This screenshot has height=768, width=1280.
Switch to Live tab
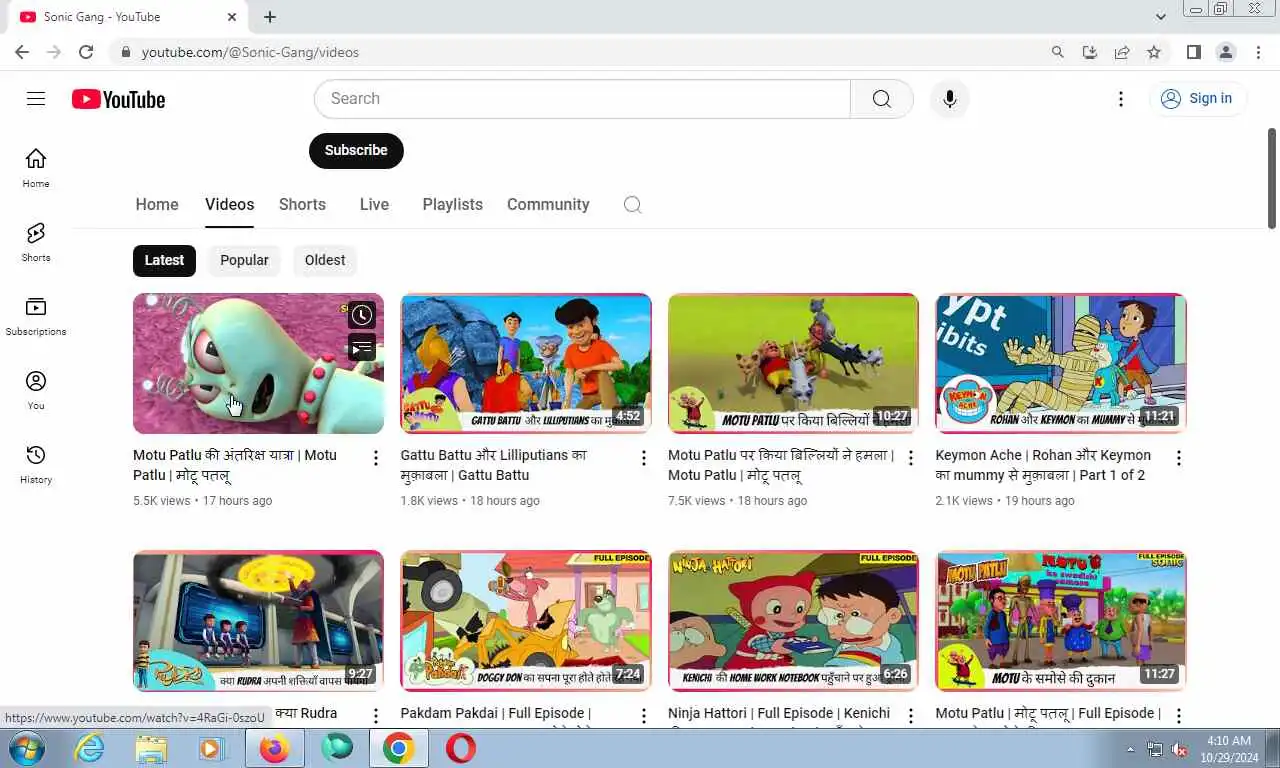click(374, 204)
